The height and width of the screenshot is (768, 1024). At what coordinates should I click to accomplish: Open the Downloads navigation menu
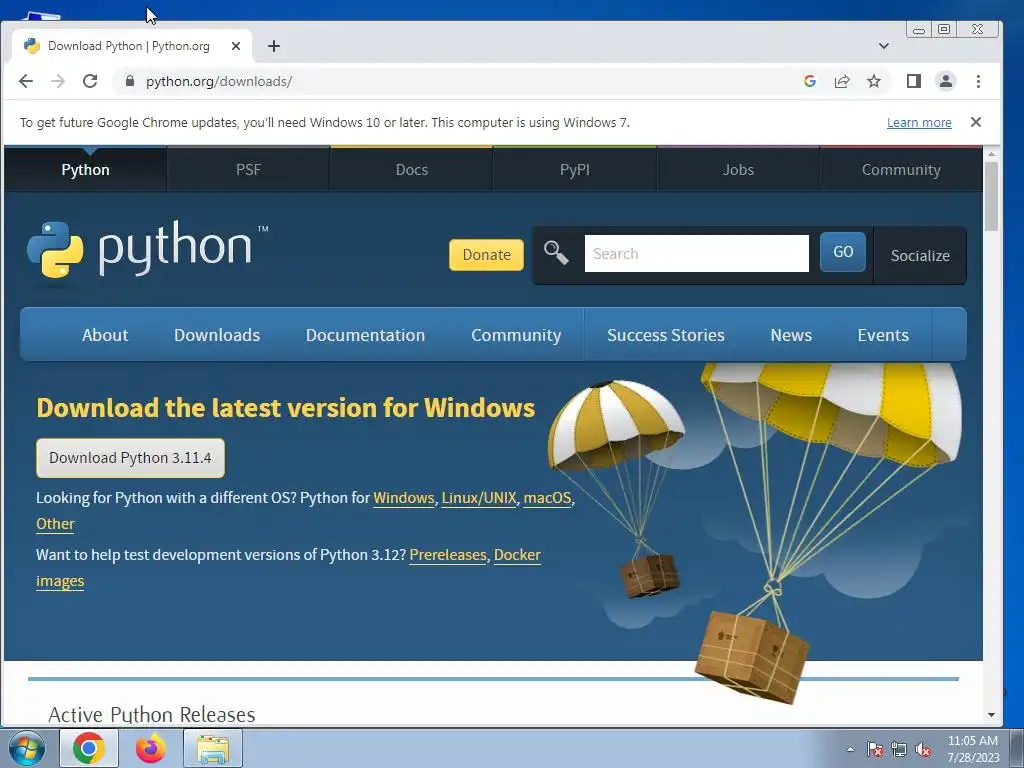(217, 335)
